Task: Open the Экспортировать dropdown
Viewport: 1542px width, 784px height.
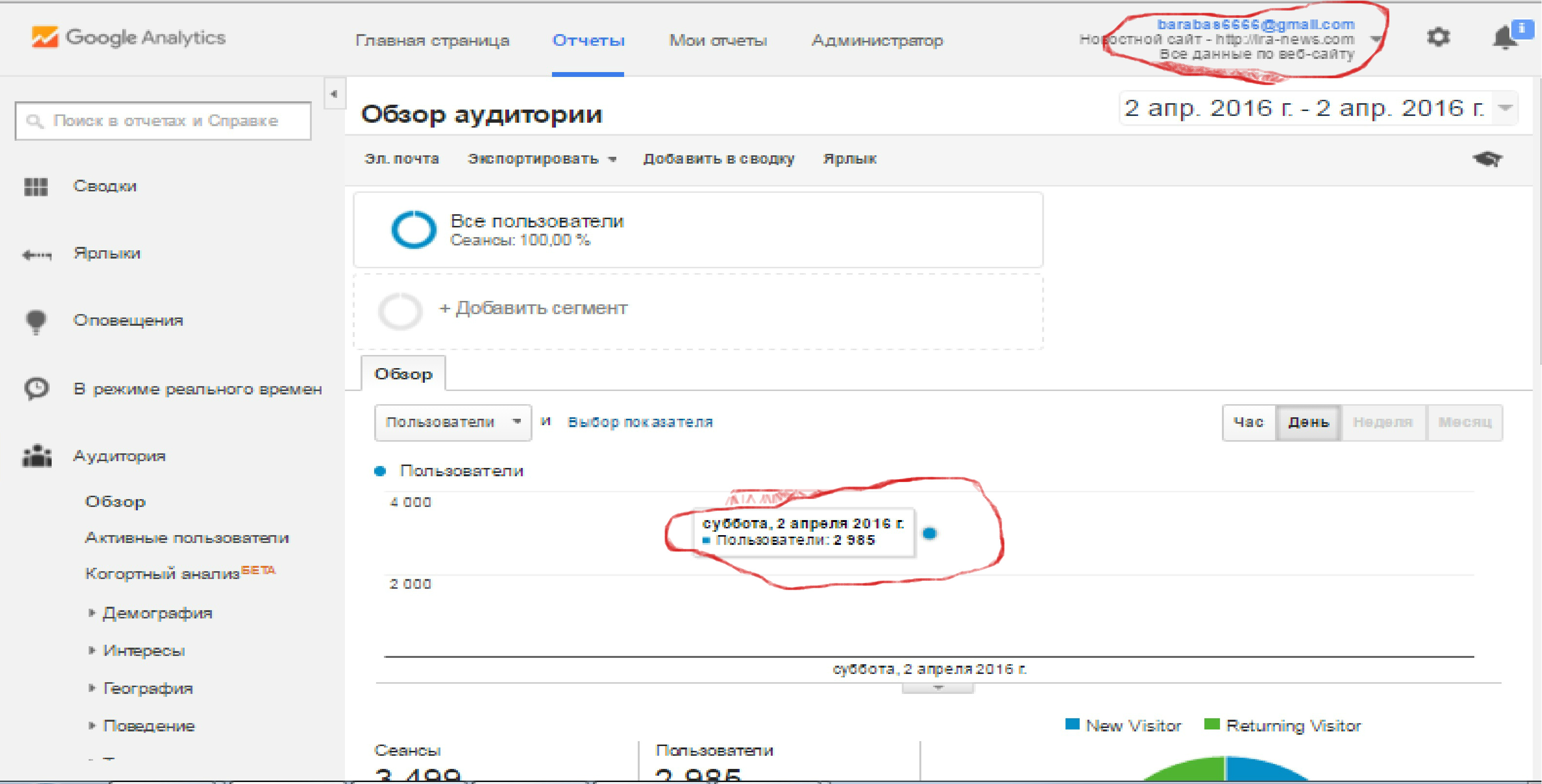Action: pos(542,159)
